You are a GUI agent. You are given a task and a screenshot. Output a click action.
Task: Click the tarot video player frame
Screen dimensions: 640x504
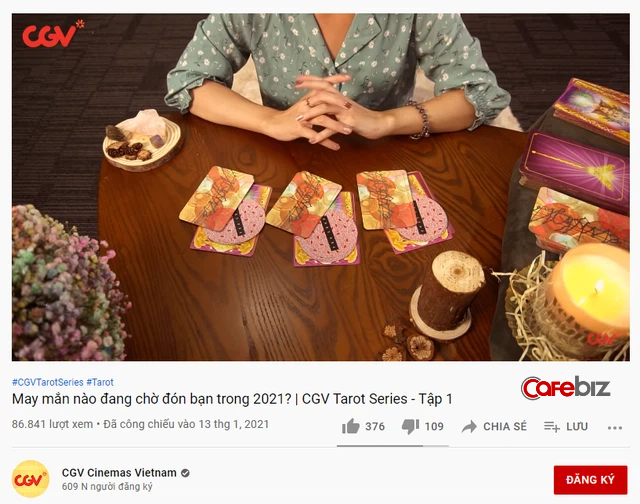(x=320, y=187)
